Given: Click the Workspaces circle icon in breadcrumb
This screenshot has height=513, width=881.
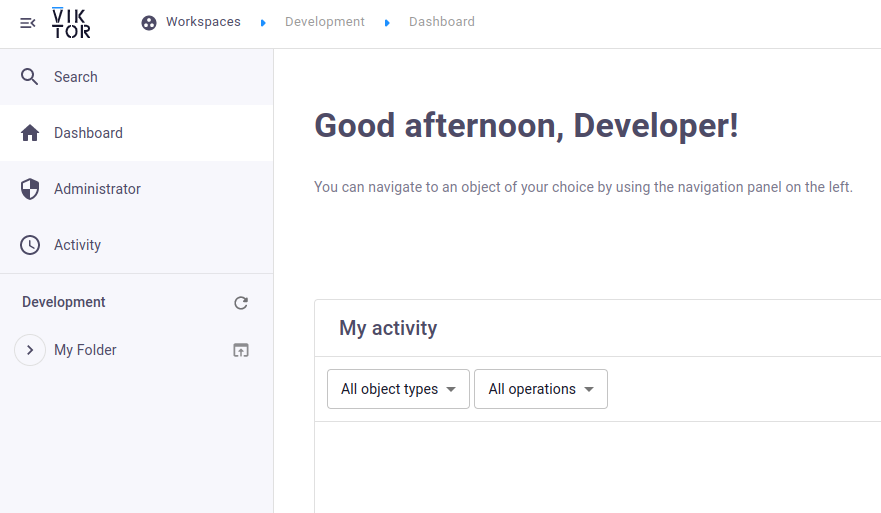Looking at the screenshot, I should 149,22.
